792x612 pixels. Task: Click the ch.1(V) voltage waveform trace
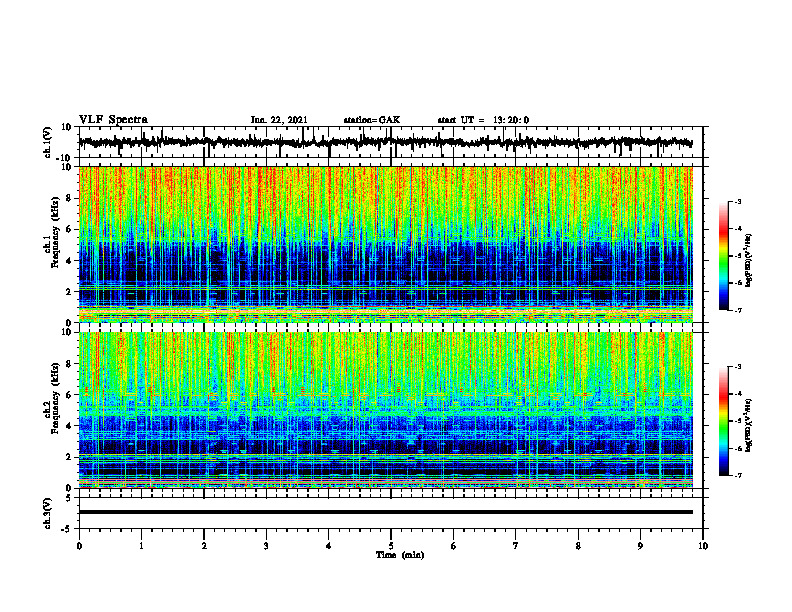pyautogui.click(x=385, y=142)
